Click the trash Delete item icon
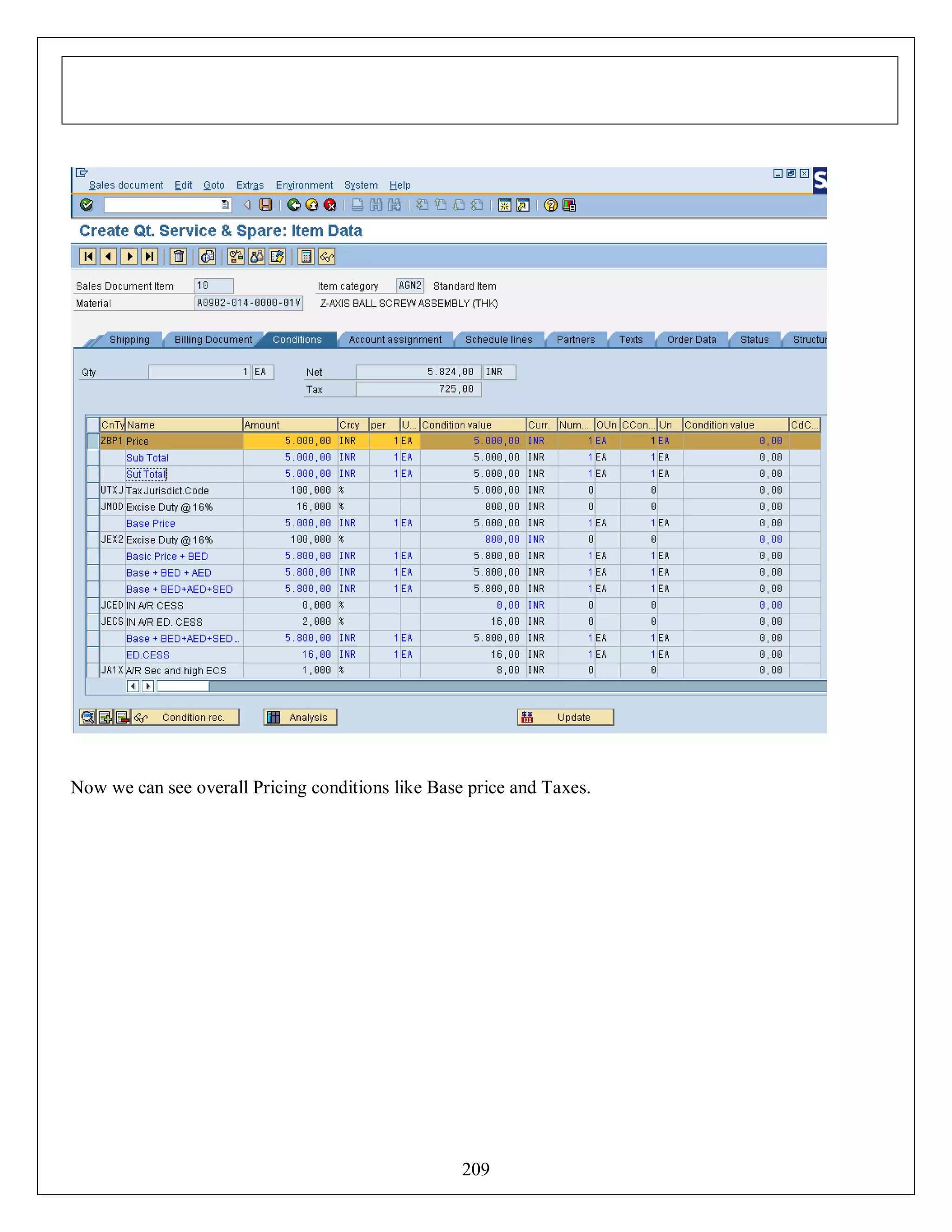This screenshot has width=952, height=1232. (x=179, y=257)
